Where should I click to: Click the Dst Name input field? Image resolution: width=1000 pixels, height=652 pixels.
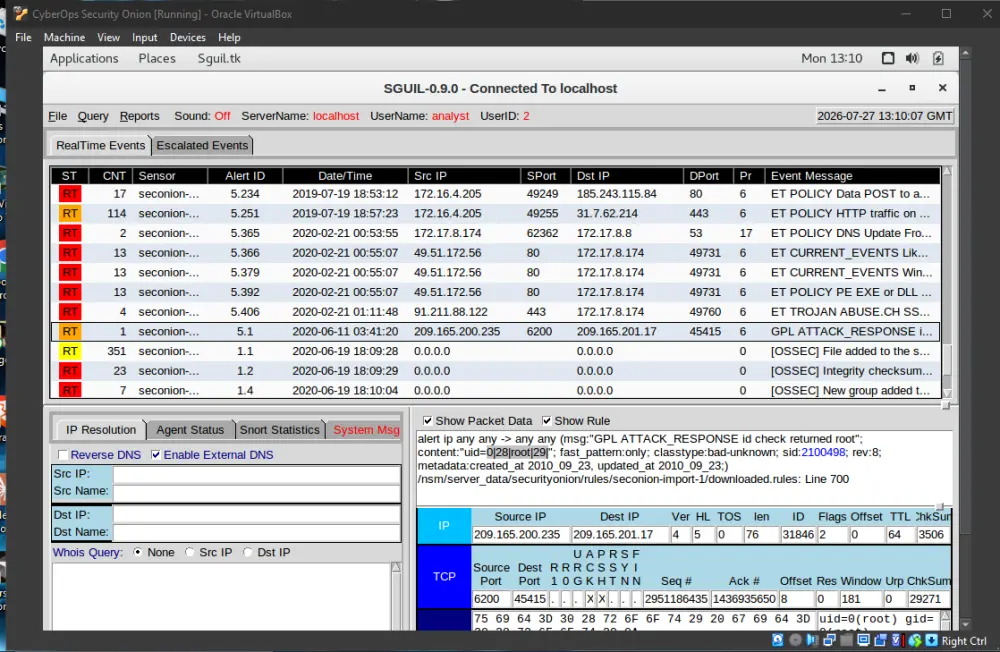256,532
